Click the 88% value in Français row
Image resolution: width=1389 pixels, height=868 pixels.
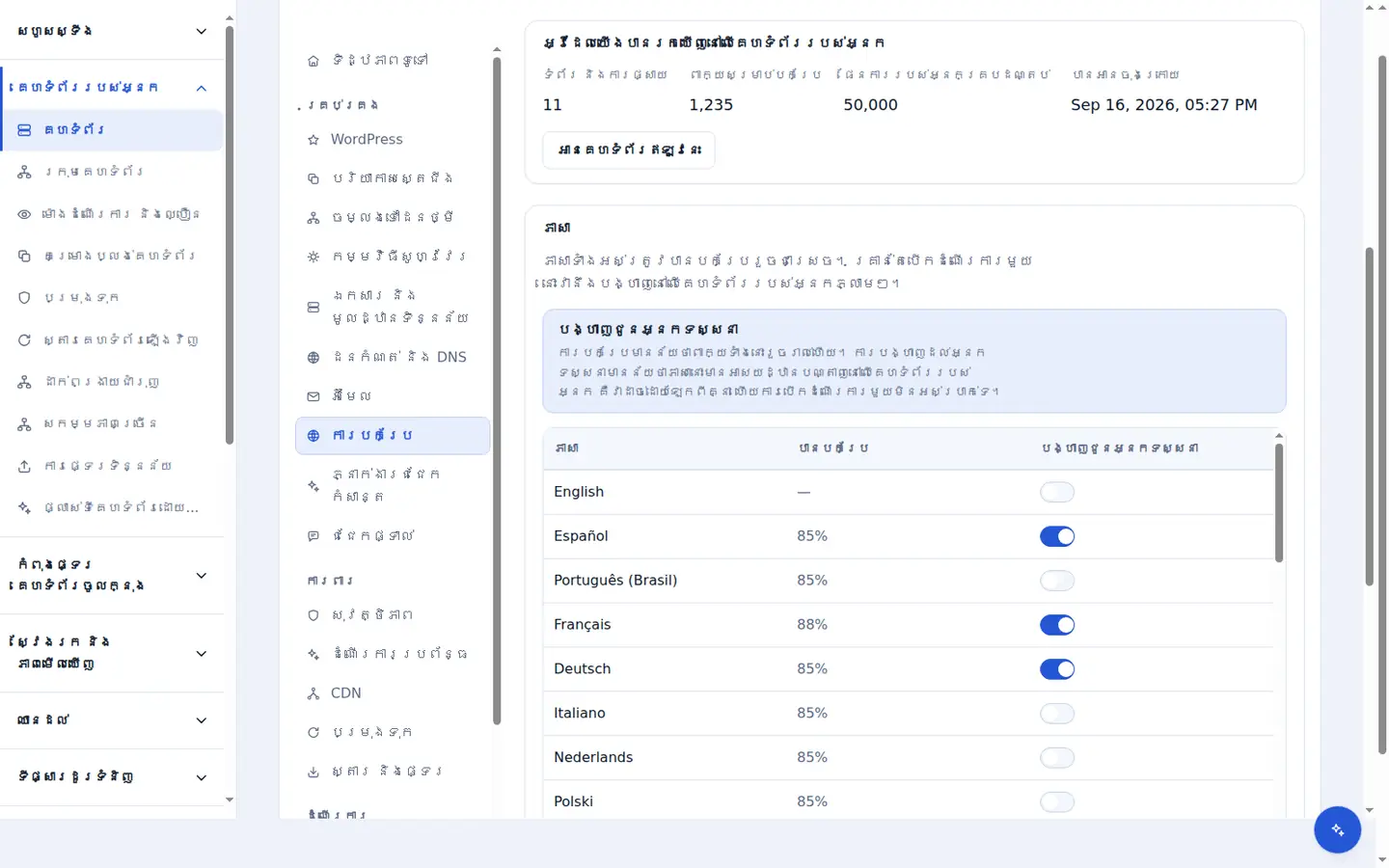click(x=812, y=625)
